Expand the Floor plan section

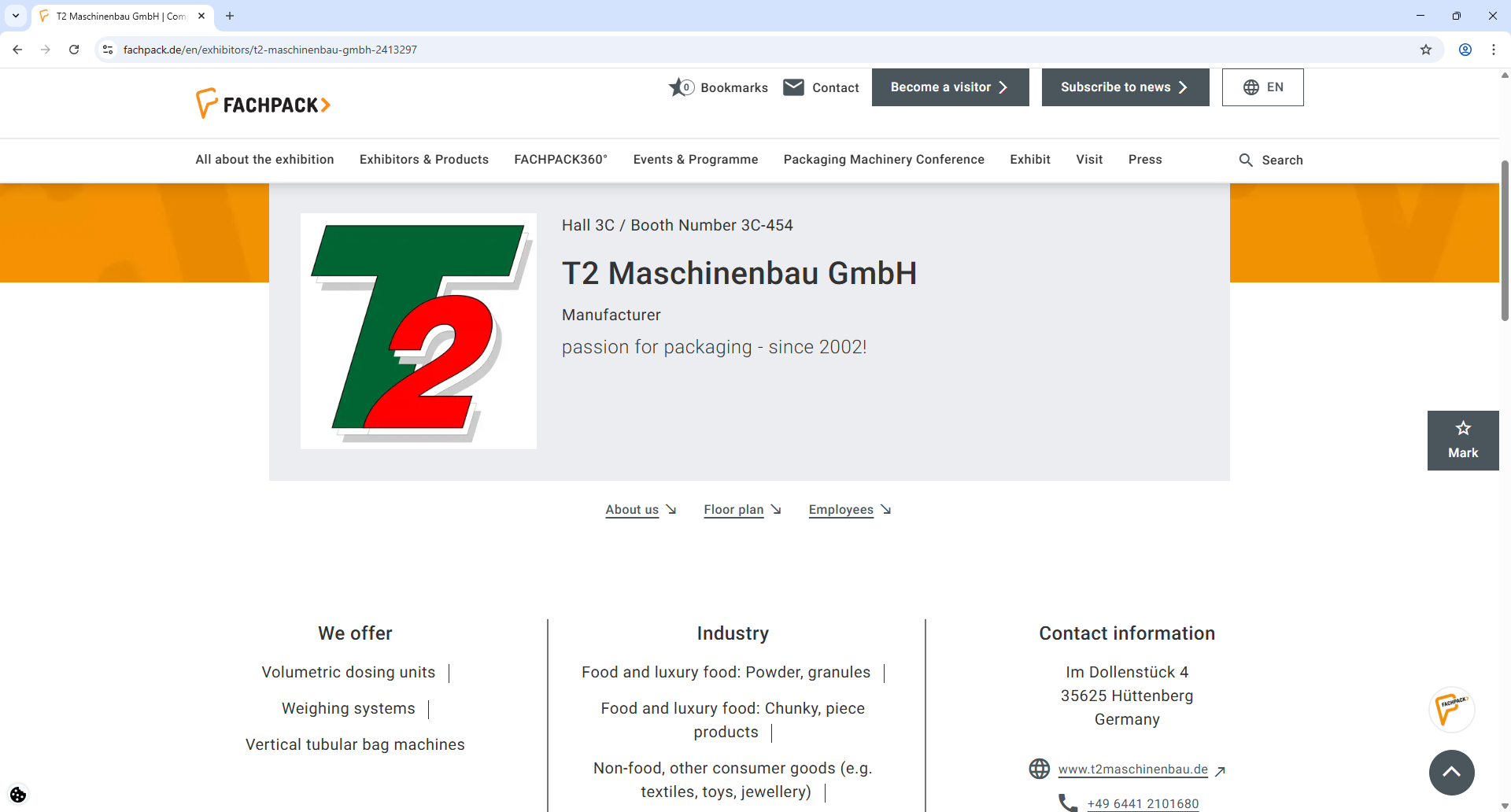tap(733, 510)
